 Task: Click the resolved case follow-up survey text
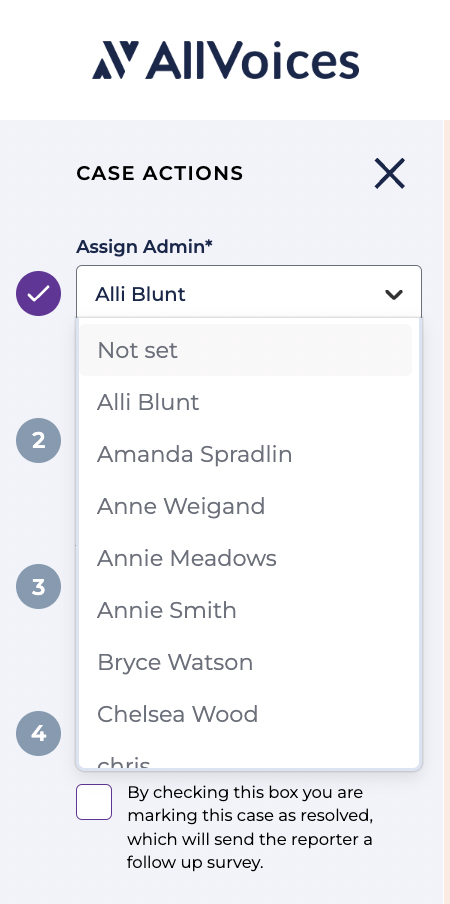(x=250, y=827)
